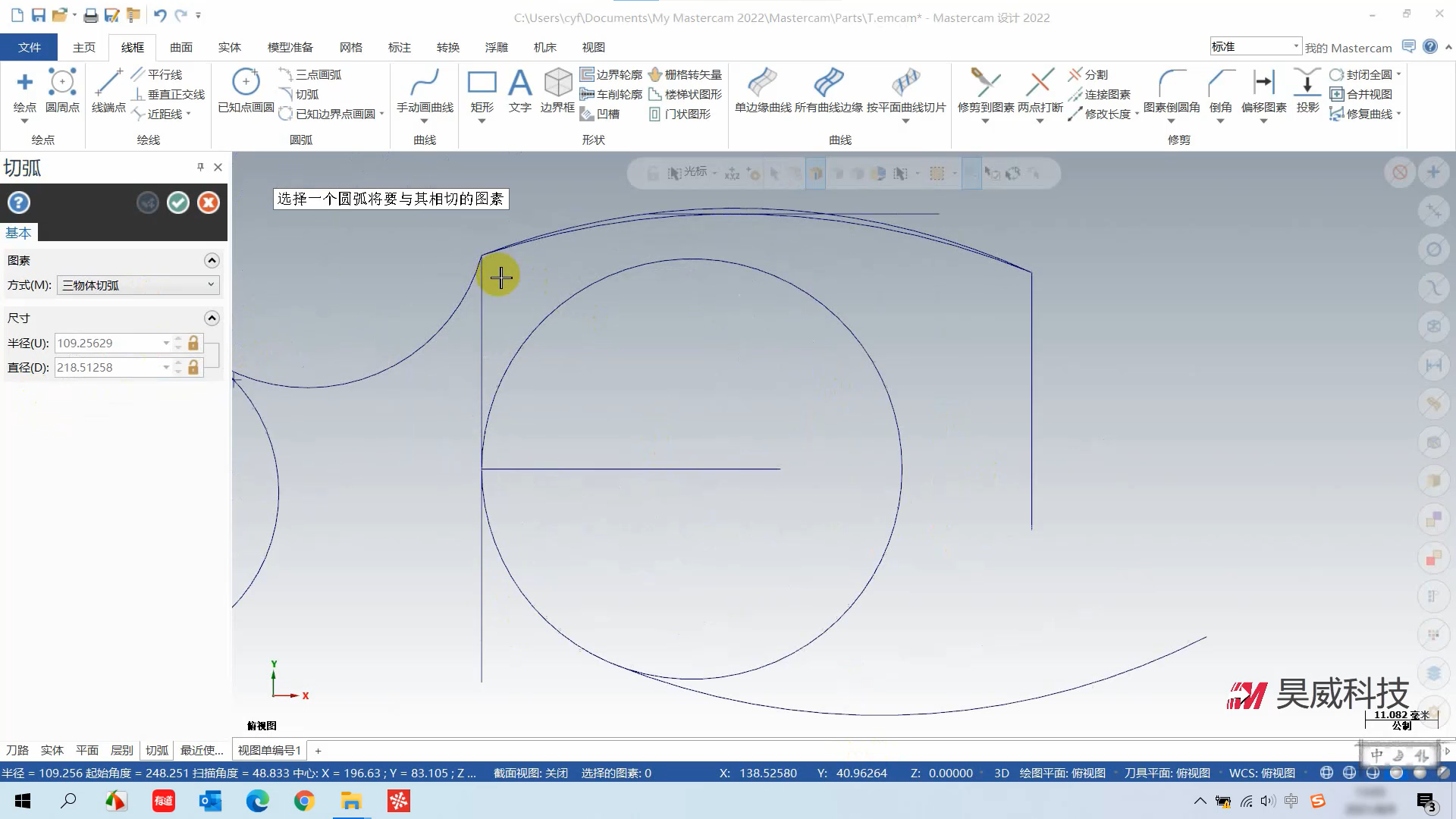Open Chrome from the taskbar

click(x=304, y=801)
